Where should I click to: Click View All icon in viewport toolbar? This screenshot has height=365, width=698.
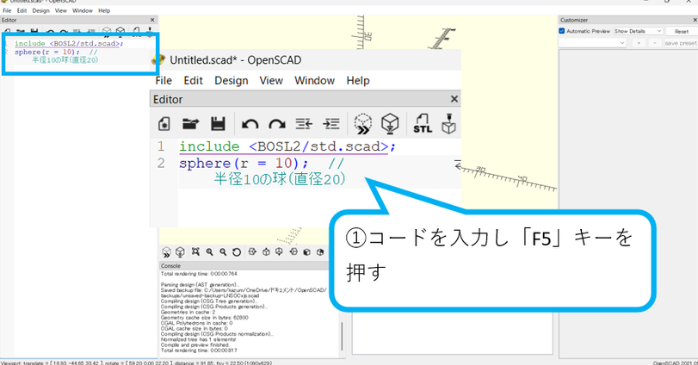[x=195, y=252]
